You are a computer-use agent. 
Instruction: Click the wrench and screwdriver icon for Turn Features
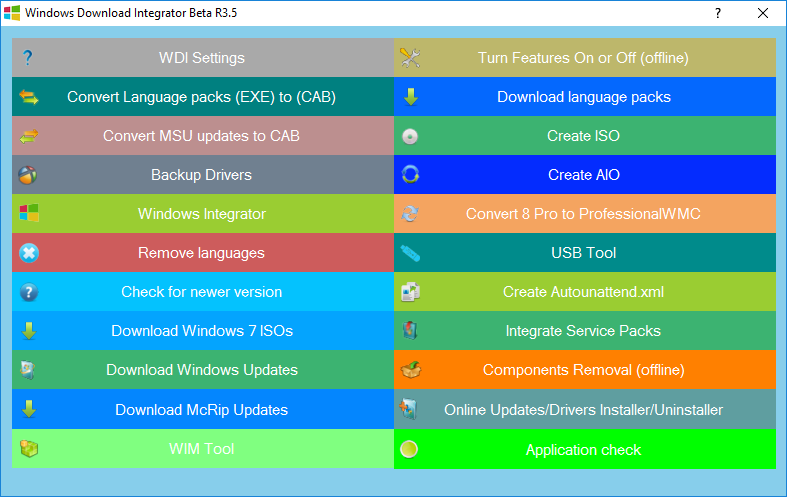click(x=410, y=58)
